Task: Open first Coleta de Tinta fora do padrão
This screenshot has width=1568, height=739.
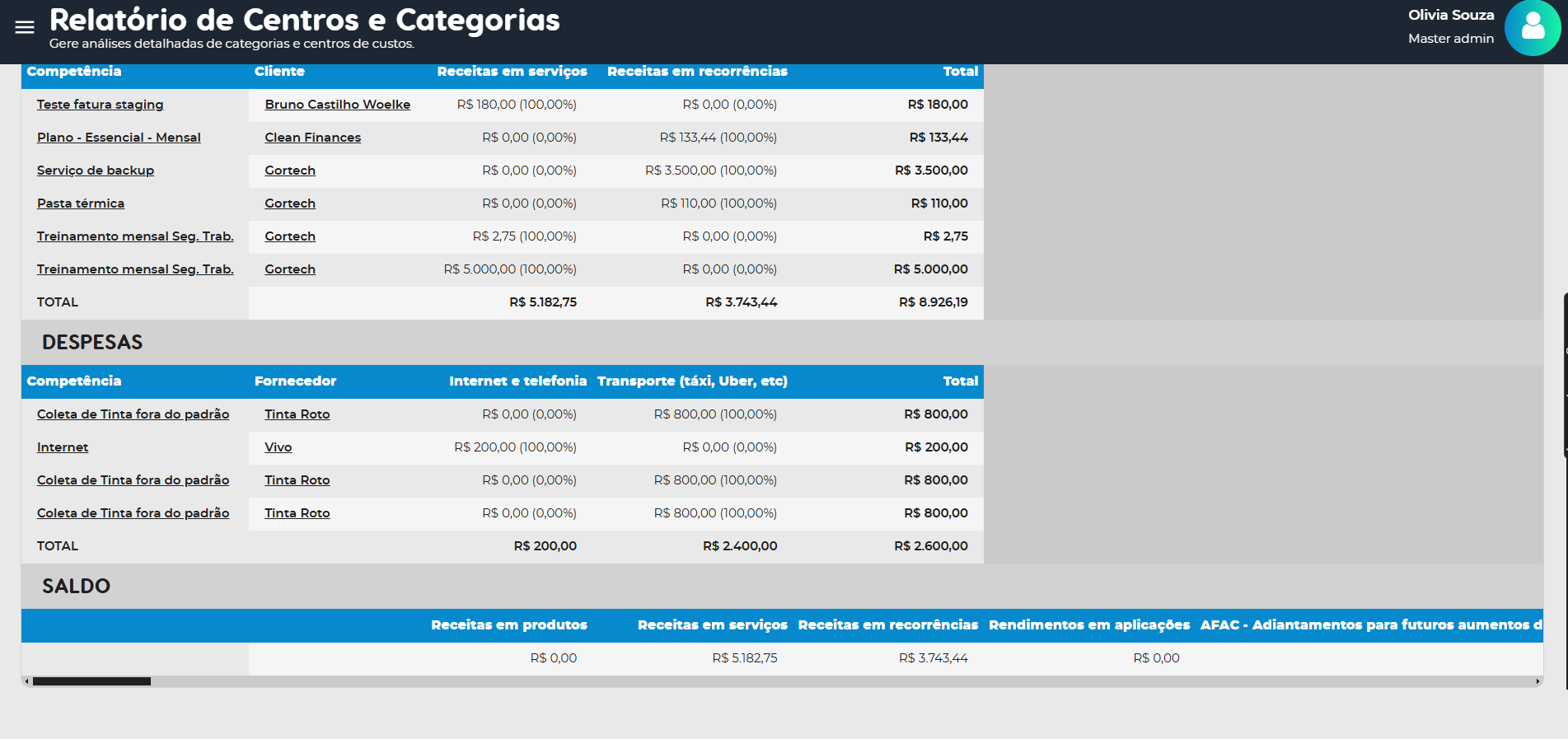Action: (x=133, y=414)
